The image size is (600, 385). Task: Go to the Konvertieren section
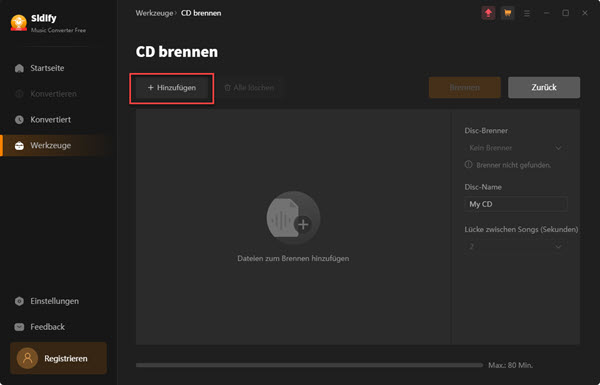(x=46, y=94)
